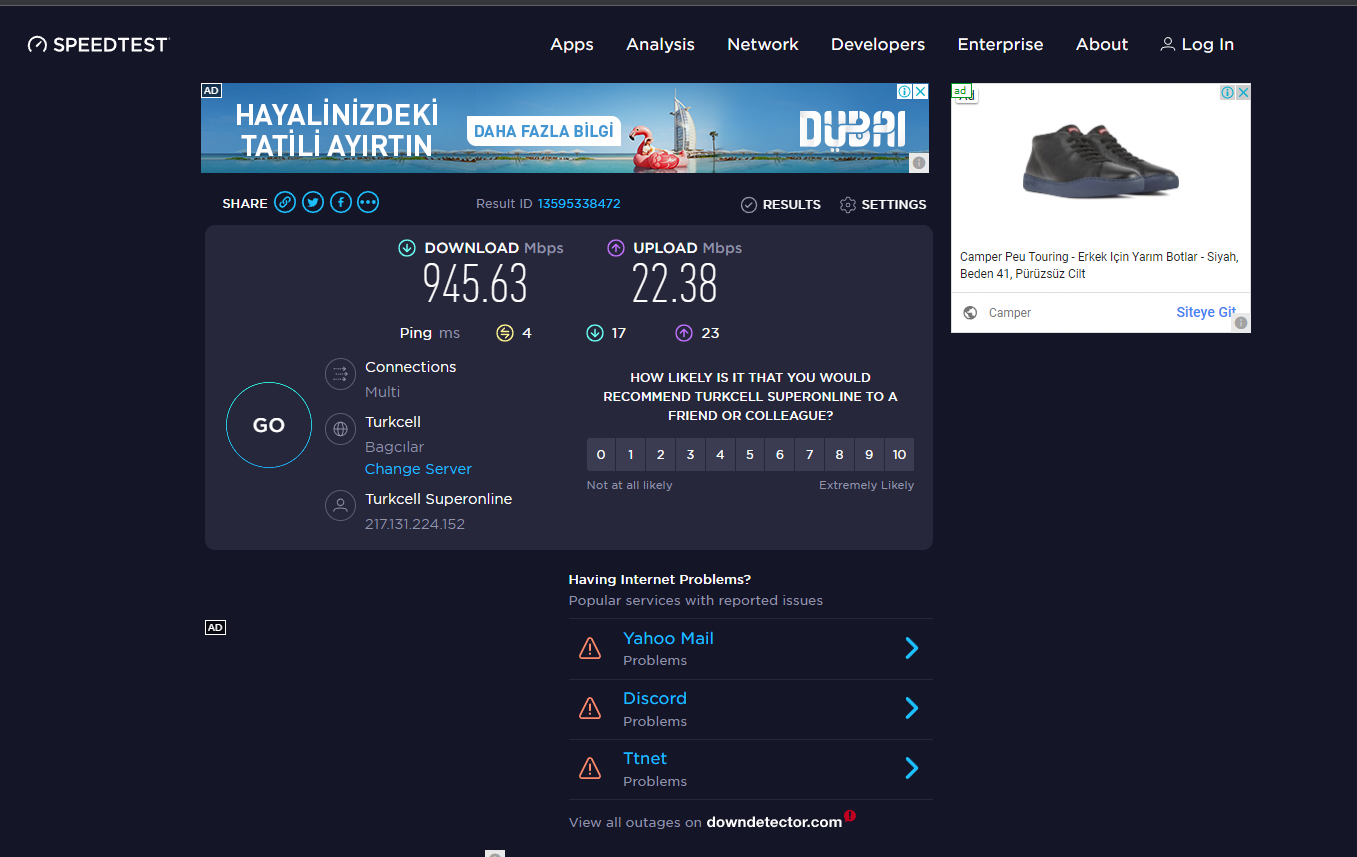Expand Discord problems chevron

click(x=911, y=708)
